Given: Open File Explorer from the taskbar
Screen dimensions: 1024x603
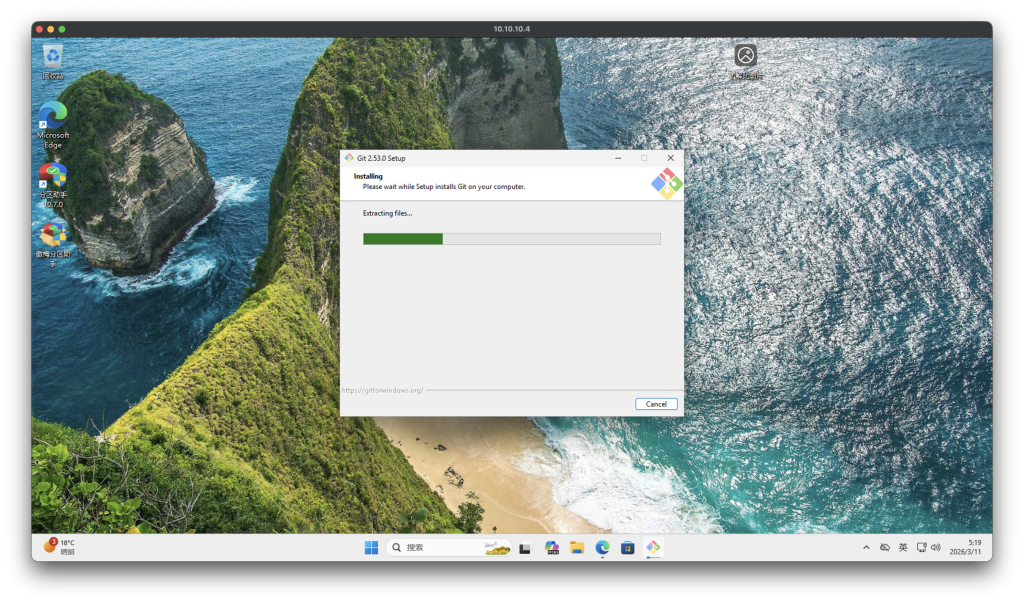Looking at the screenshot, I should point(577,547).
